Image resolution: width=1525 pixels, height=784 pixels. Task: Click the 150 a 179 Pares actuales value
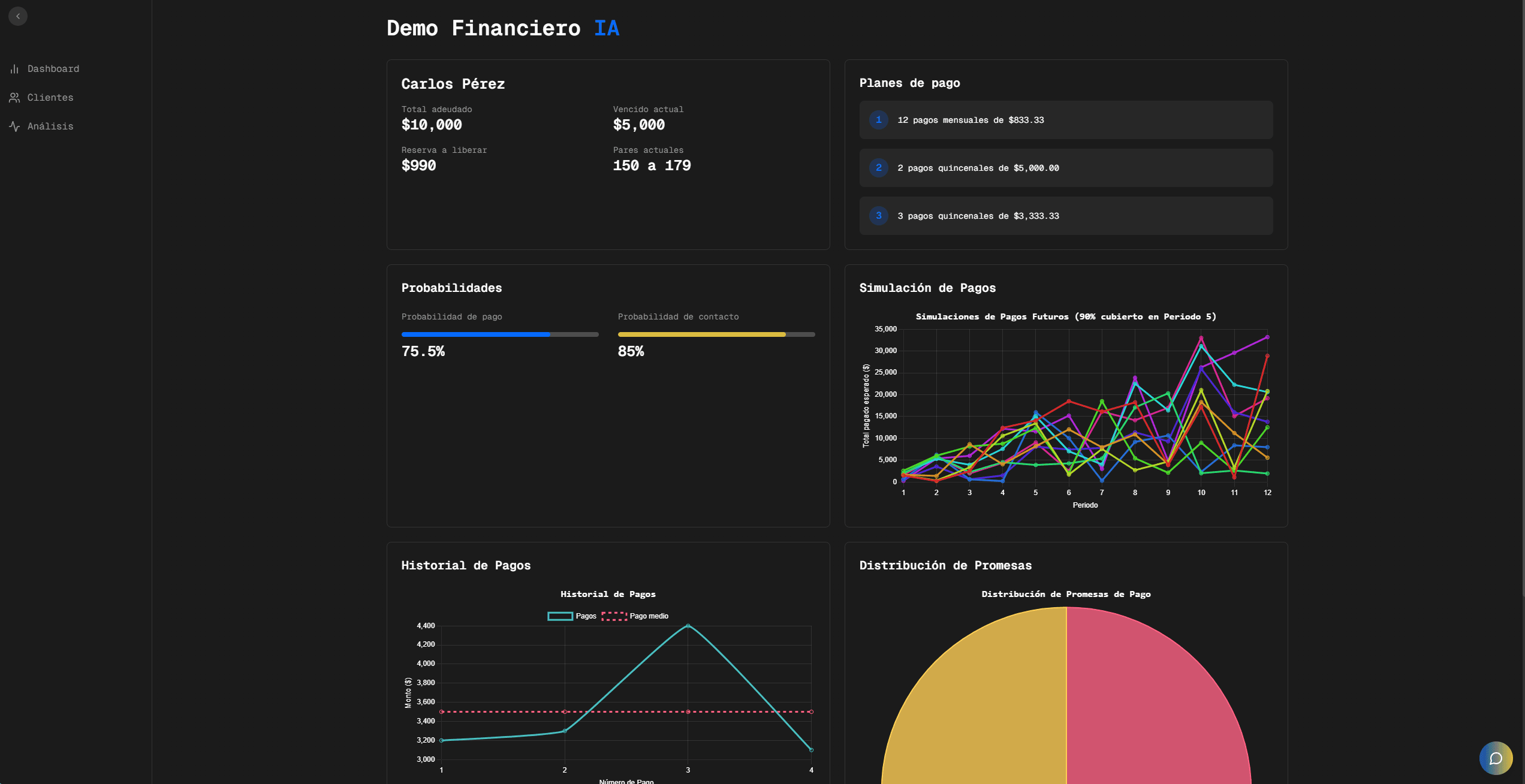click(652, 165)
